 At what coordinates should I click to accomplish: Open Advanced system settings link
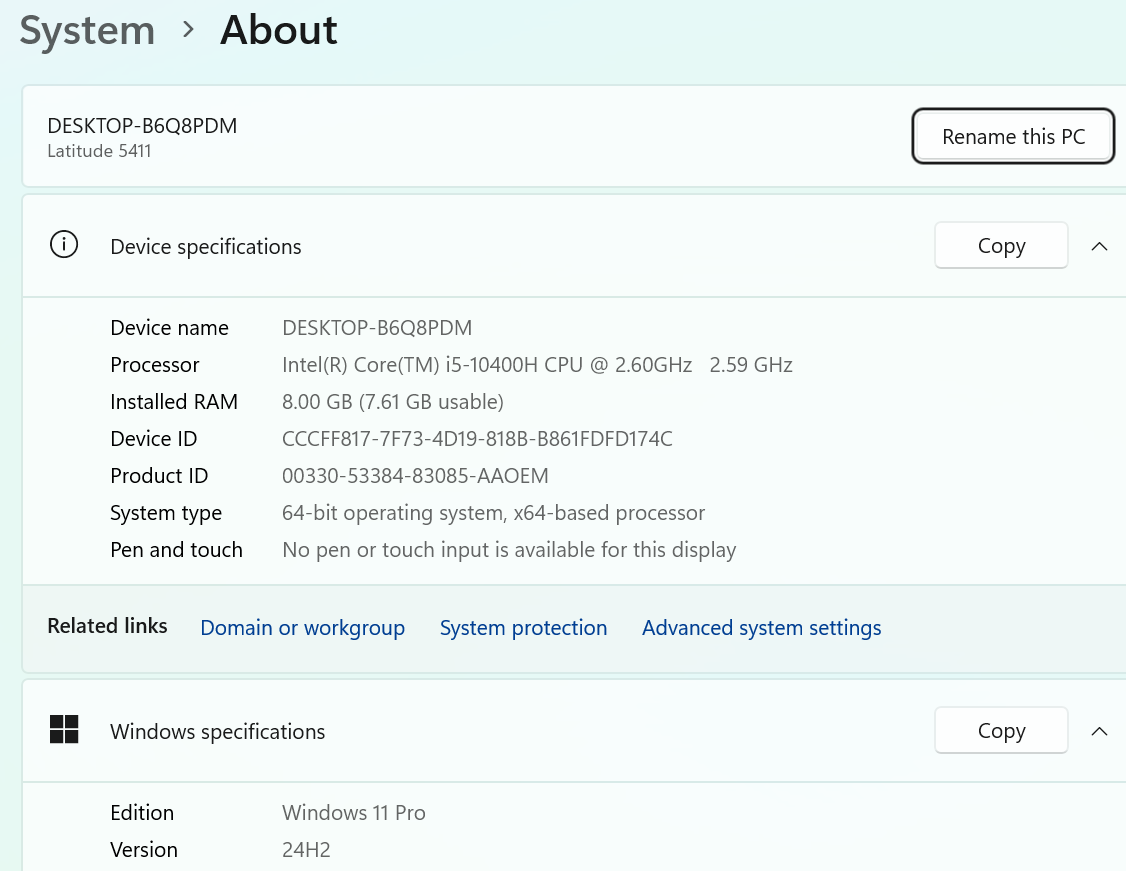click(x=761, y=628)
